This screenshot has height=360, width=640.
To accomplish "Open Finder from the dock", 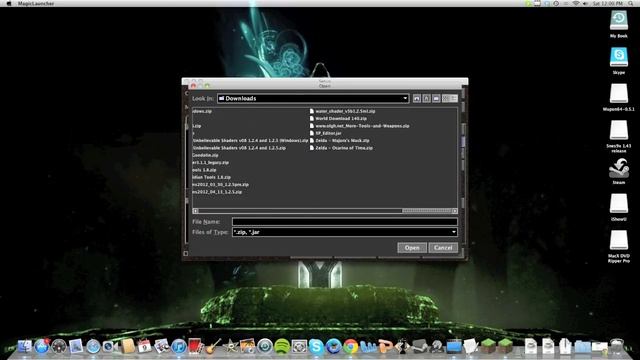I will (24, 347).
